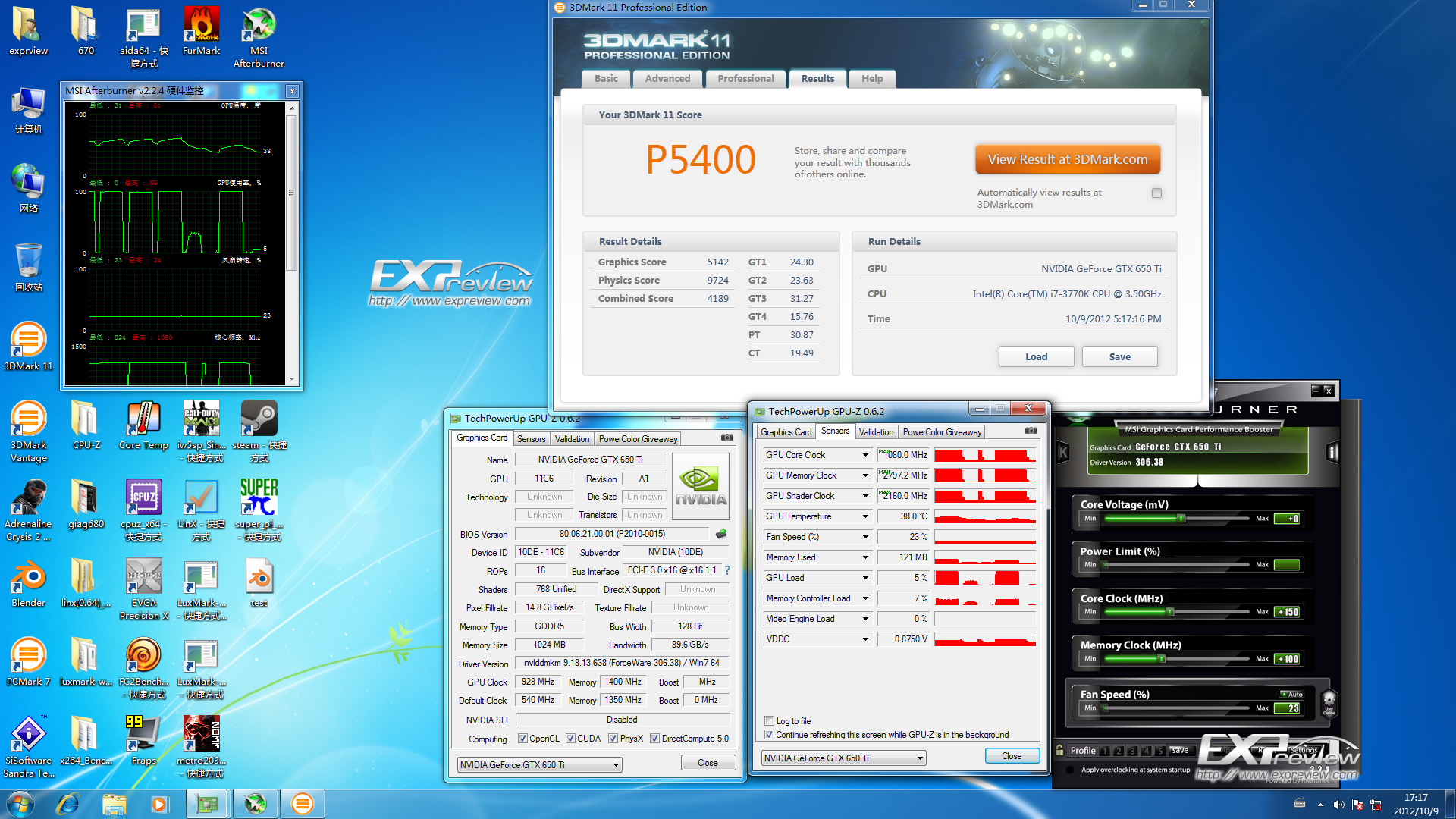Image resolution: width=1456 pixels, height=819 pixels.
Task: Click the Load button in Run Details
Action: pyautogui.click(x=1036, y=356)
